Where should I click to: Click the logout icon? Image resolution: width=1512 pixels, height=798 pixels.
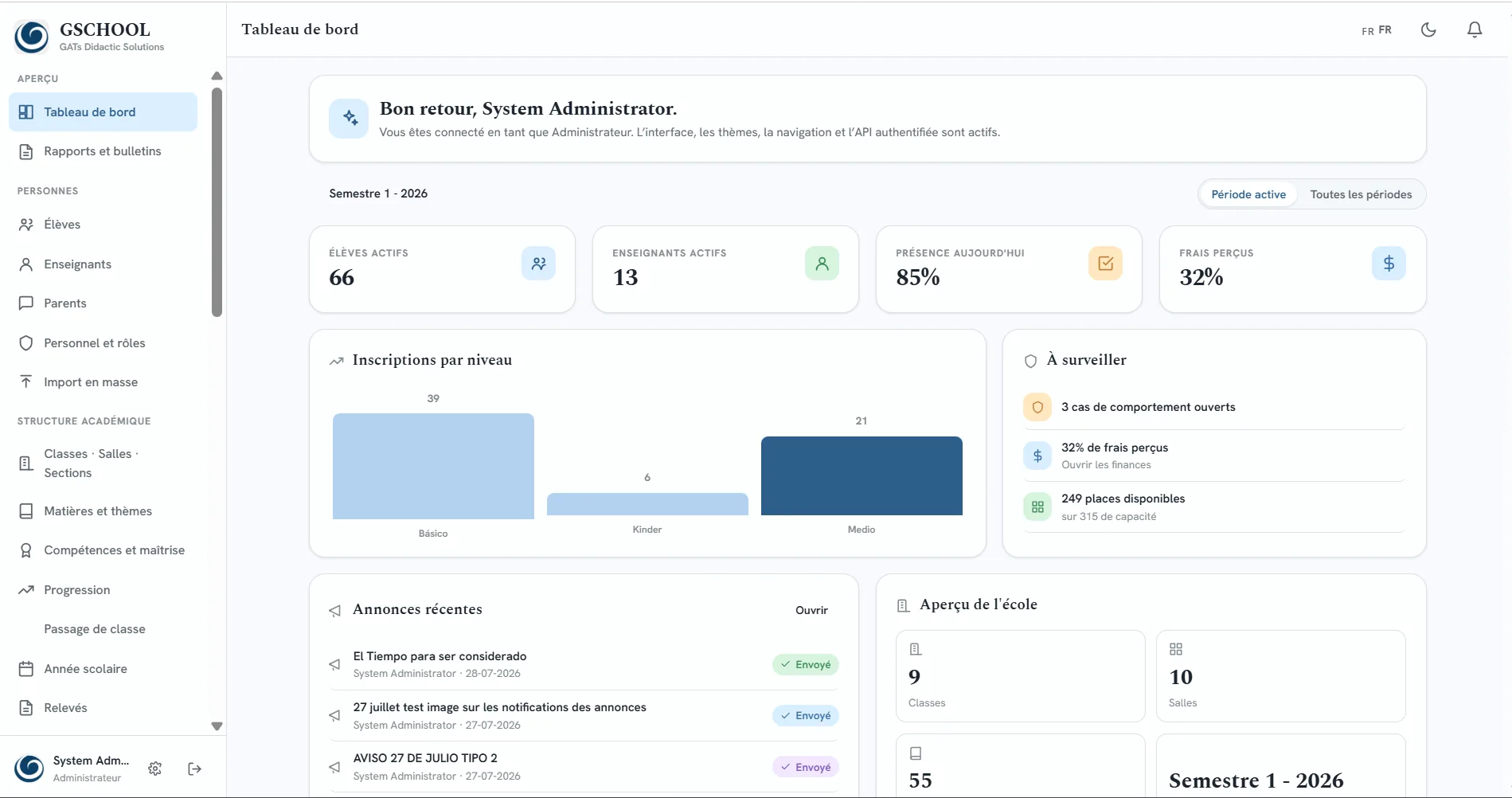[194, 769]
